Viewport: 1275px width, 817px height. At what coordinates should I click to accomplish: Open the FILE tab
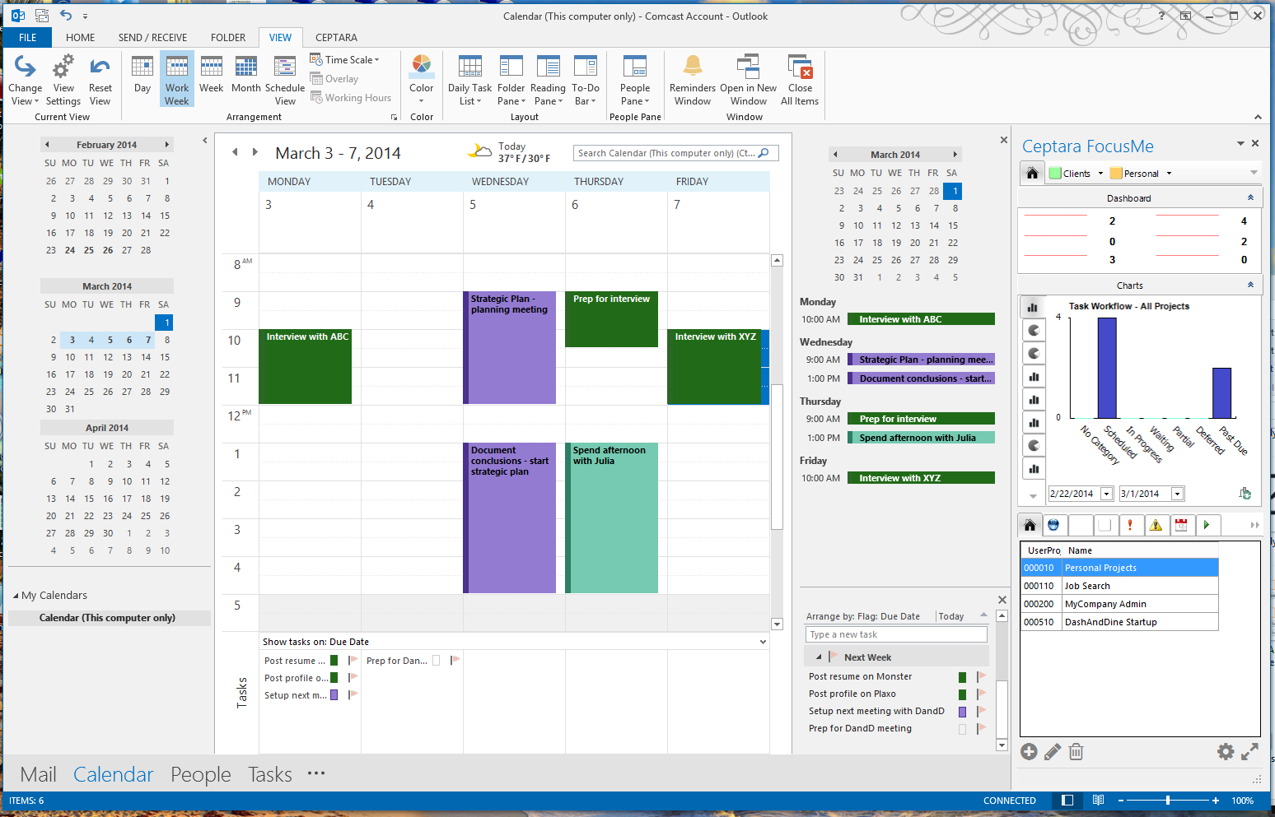coord(27,38)
